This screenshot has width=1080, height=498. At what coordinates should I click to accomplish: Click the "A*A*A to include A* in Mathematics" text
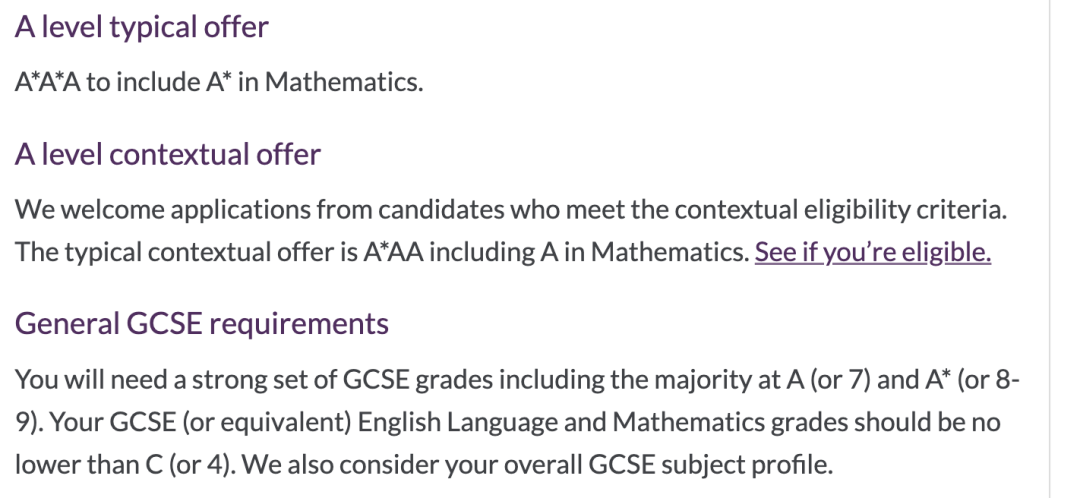point(219,82)
